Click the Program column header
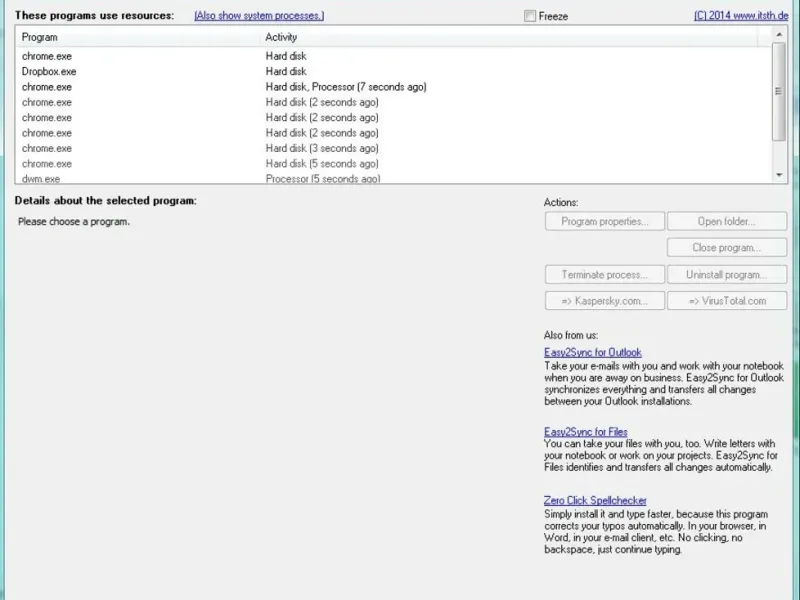 pyautogui.click(x=139, y=37)
